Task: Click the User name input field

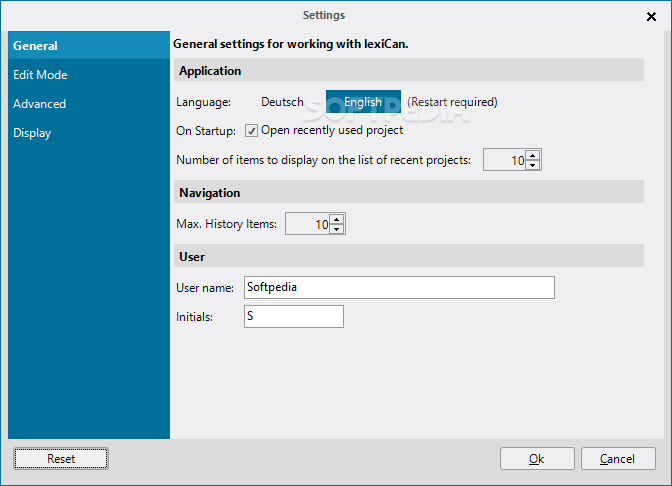Action: 399,288
